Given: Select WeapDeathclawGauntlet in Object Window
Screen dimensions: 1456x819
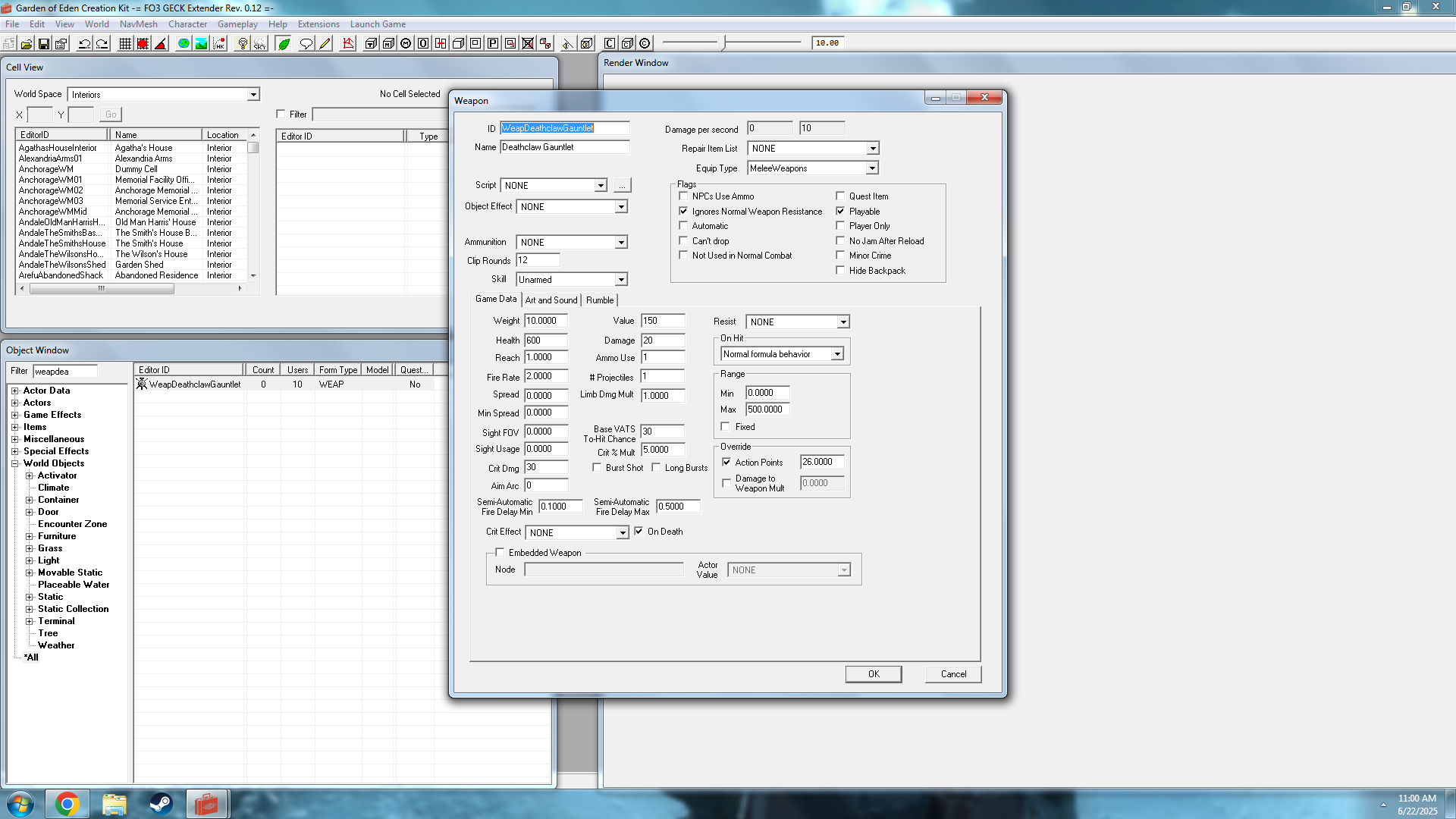Looking at the screenshot, I should coord(195,384).
